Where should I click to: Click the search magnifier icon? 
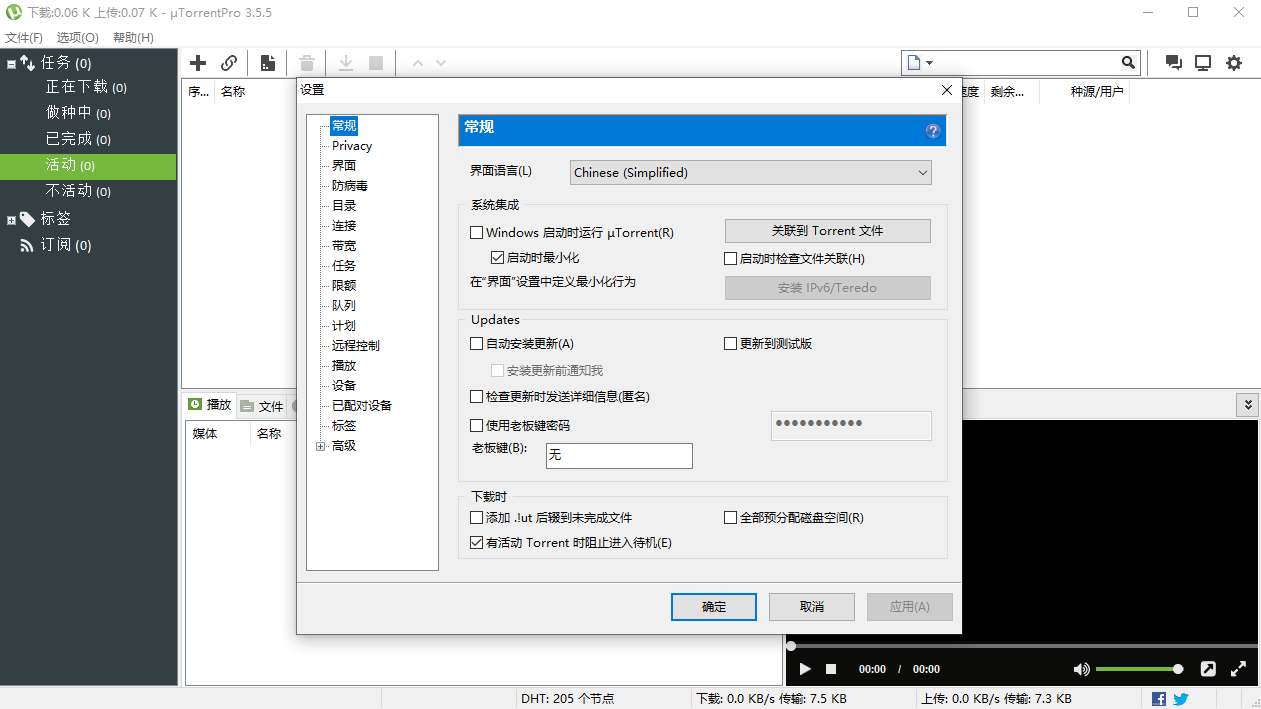tap(1129, 62)
